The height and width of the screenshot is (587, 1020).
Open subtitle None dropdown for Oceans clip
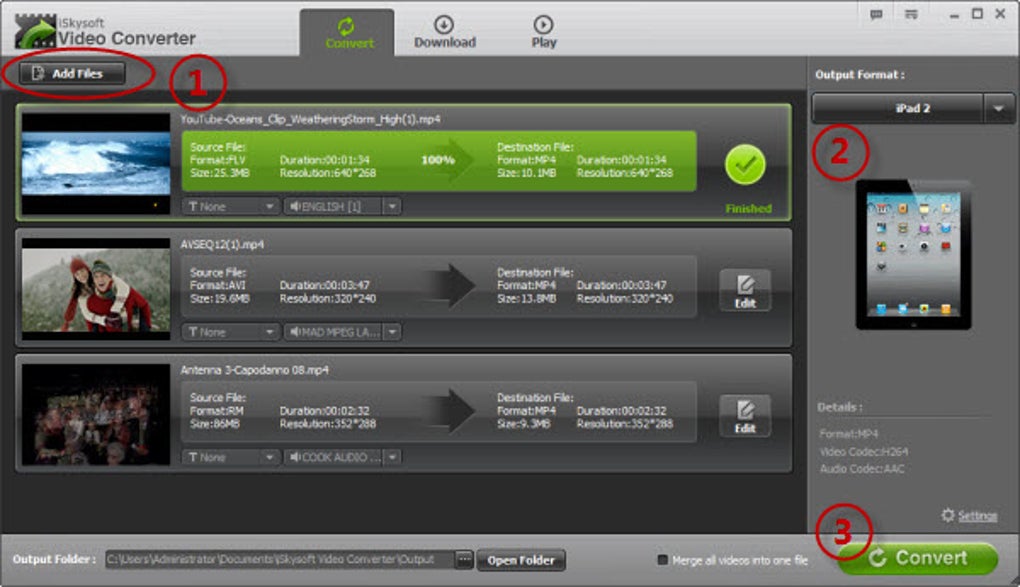pos(230,206)
